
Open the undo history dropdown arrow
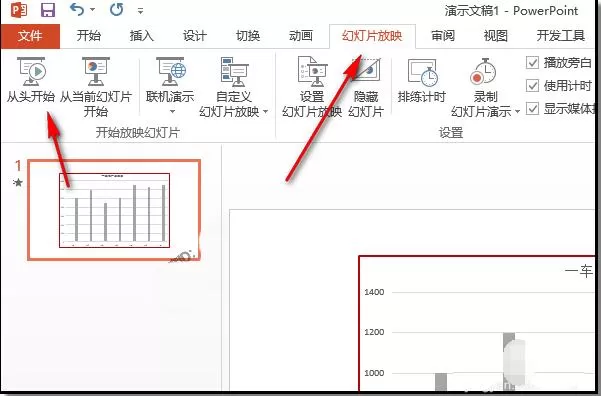pyautogui.click(x=92, y=10)
